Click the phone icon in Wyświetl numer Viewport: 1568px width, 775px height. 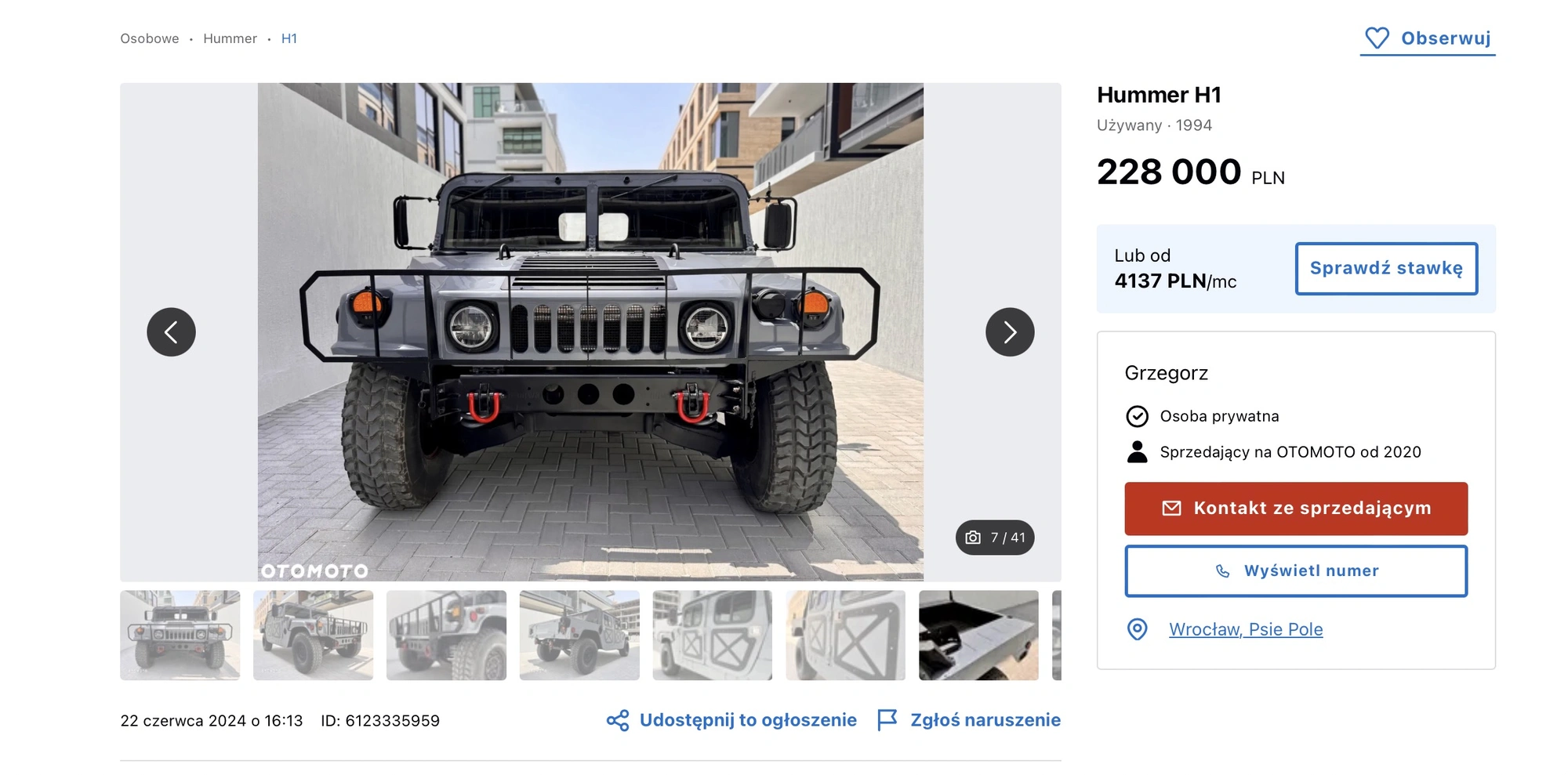coord(1222,571)
